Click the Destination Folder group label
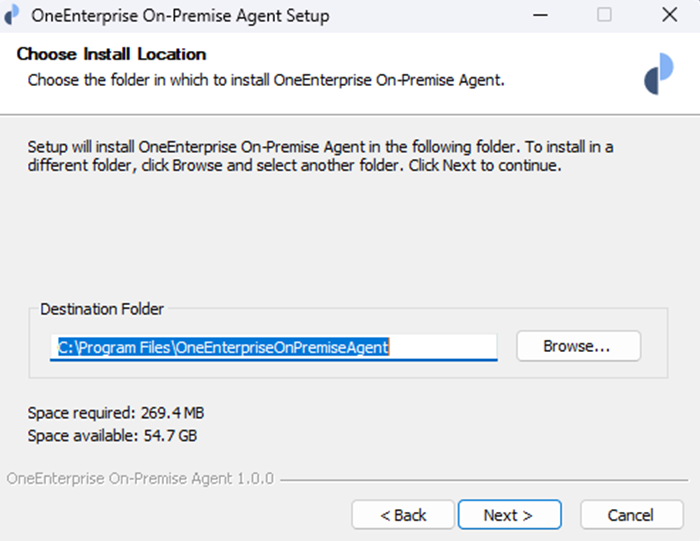This screenshot has height=541, width=700. coord(102,309)
